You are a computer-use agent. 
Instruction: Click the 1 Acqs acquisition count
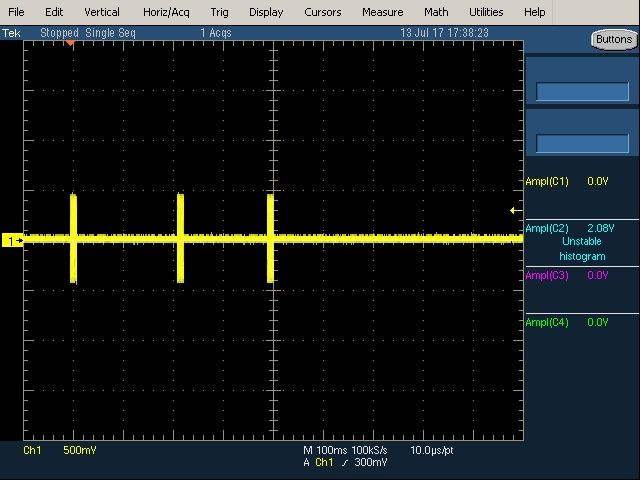click(216, 33)
